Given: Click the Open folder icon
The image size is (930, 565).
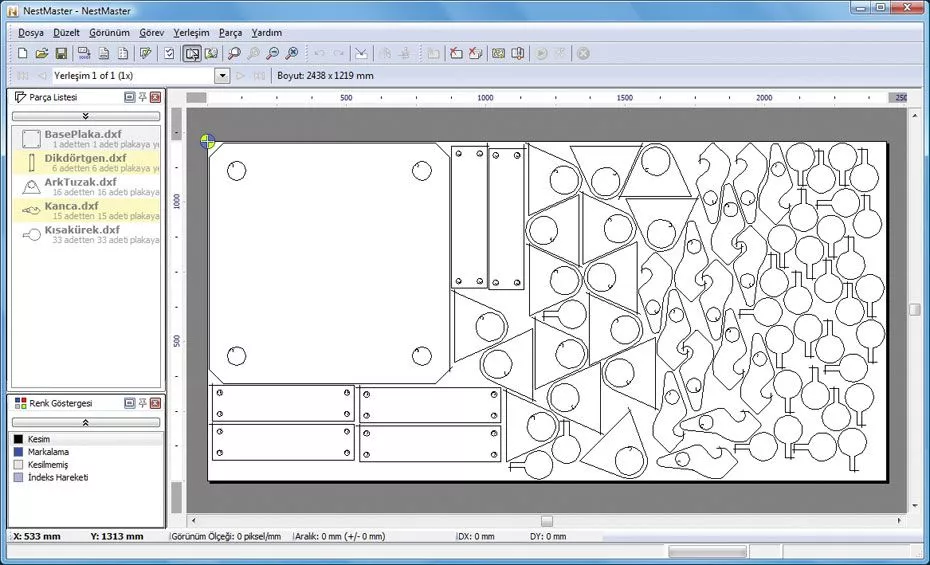Looking at the screenshot, I should pyautogui.click(x=42, y=53).
